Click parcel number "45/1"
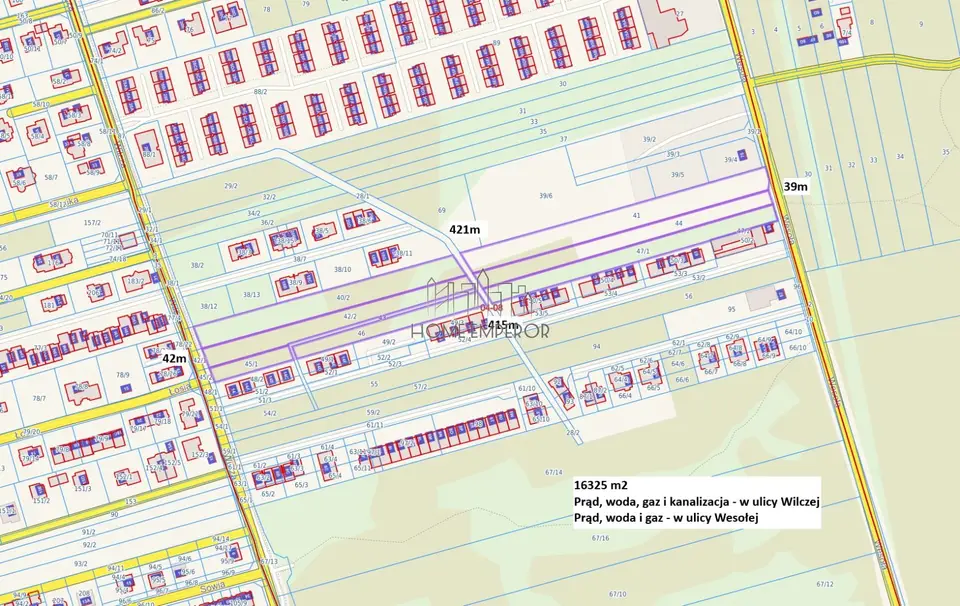This screenshot has height=606, width=960. click(251, 364)
